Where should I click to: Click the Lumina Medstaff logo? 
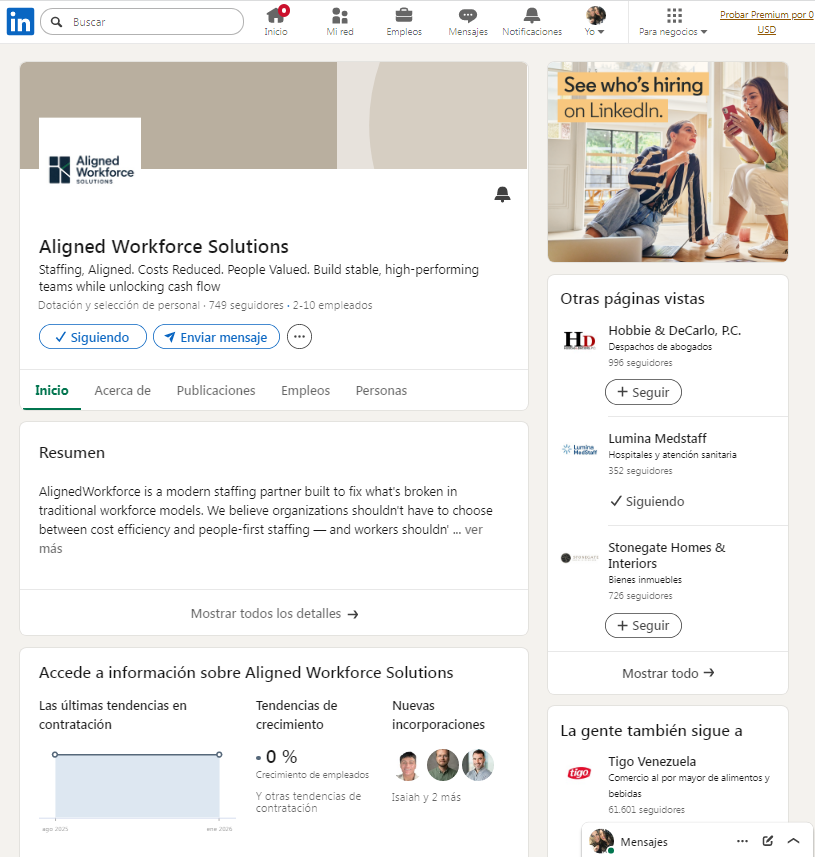(x=579, y=449)
